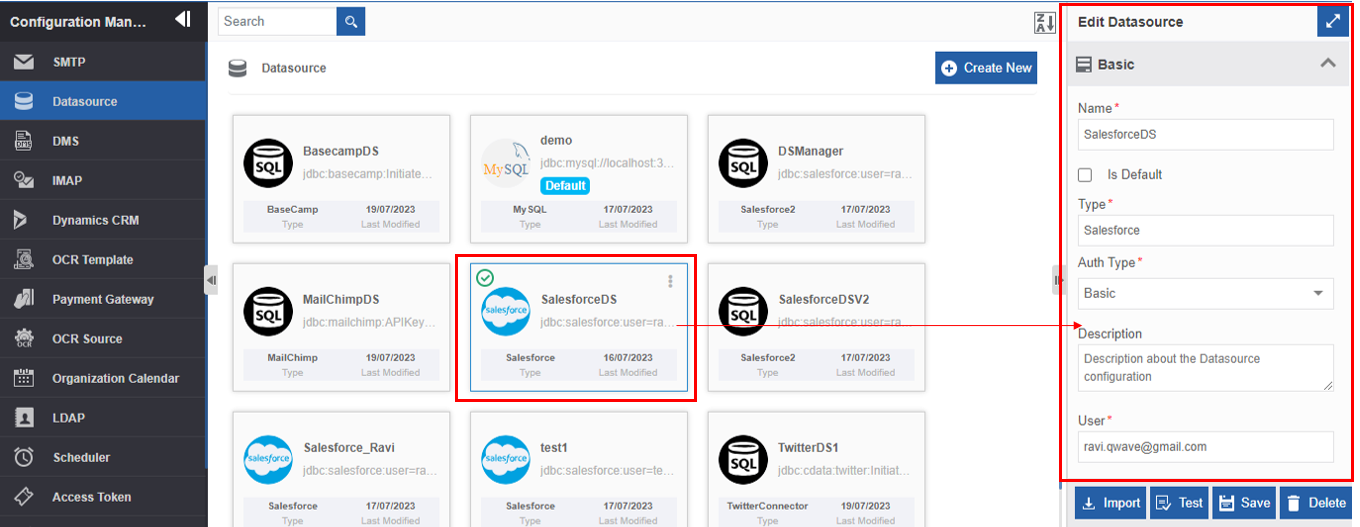This screenshot has height=527, width=1360.
Task: Click the OCR Template icon
Action: pos(24,259)
